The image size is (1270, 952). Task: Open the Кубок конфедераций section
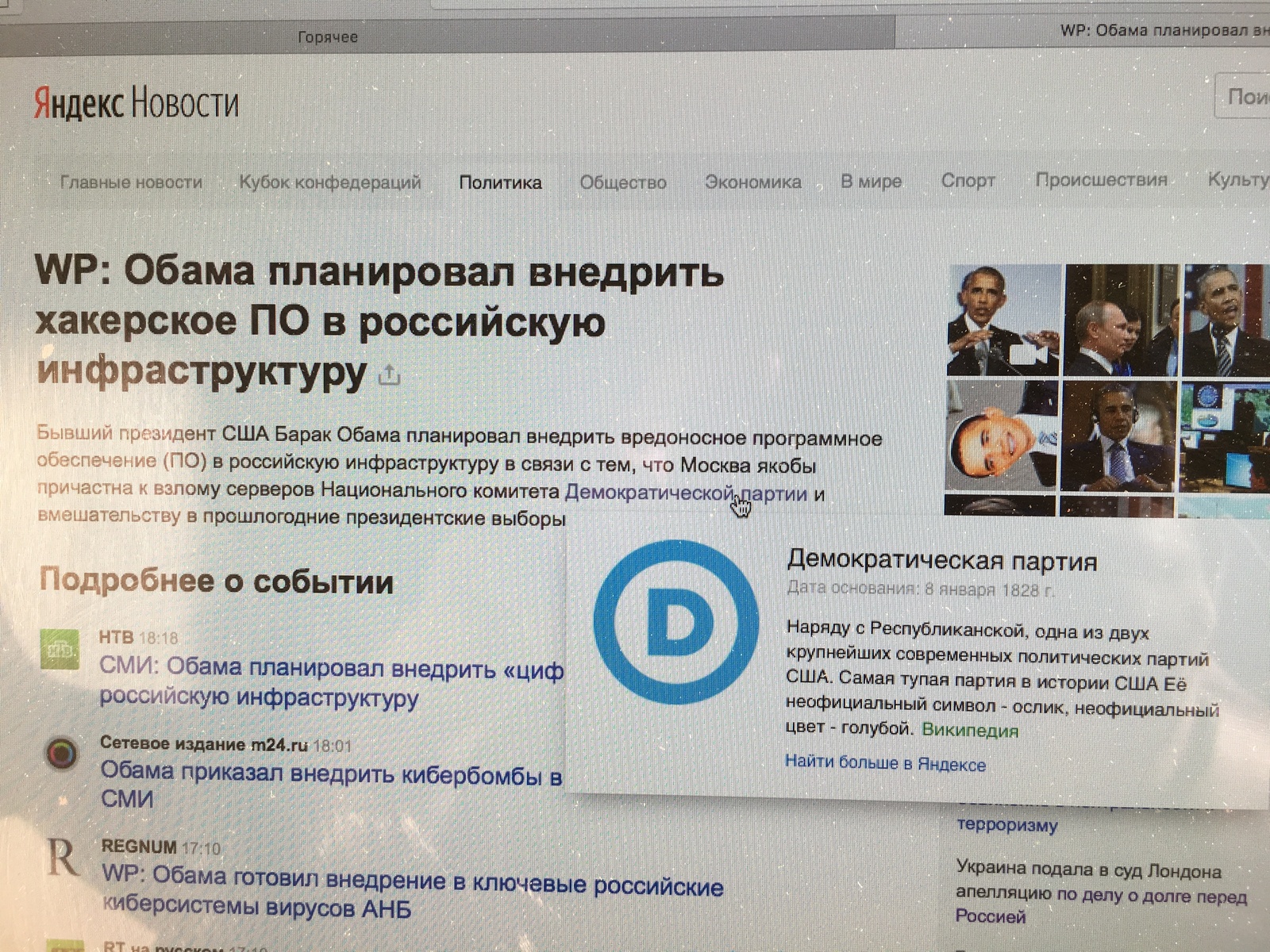pyautogui.click(x=330, y=182)
